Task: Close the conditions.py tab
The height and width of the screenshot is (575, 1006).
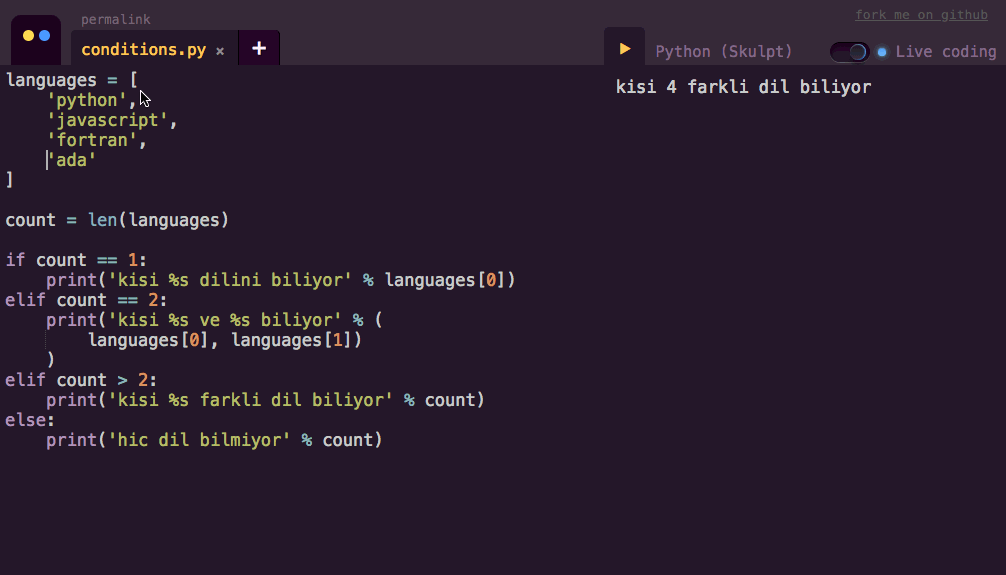Action: click(220, 51)
